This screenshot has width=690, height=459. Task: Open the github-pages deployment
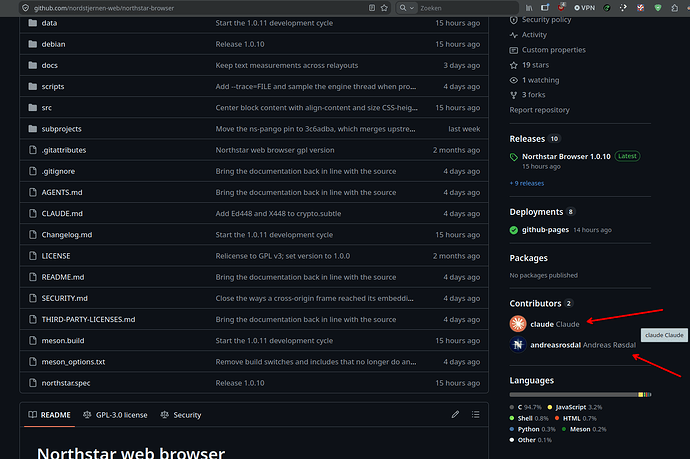(x=545, y=230)
